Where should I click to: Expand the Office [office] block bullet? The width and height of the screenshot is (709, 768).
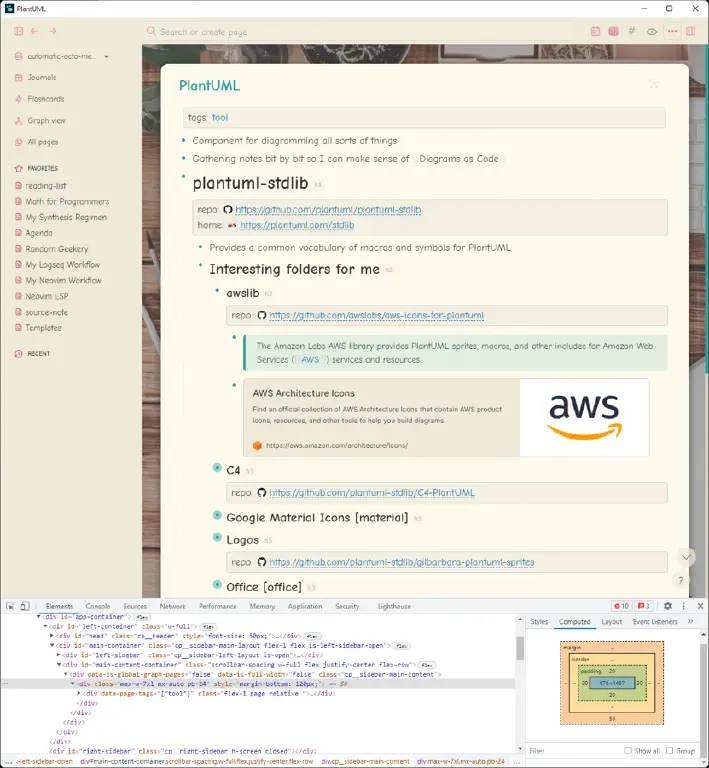(x=217, y=584)
